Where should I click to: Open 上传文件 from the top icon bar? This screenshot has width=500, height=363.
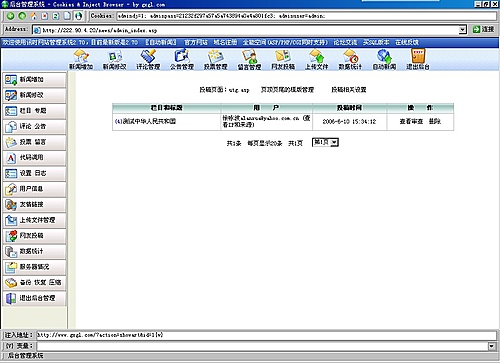[317, 60]
